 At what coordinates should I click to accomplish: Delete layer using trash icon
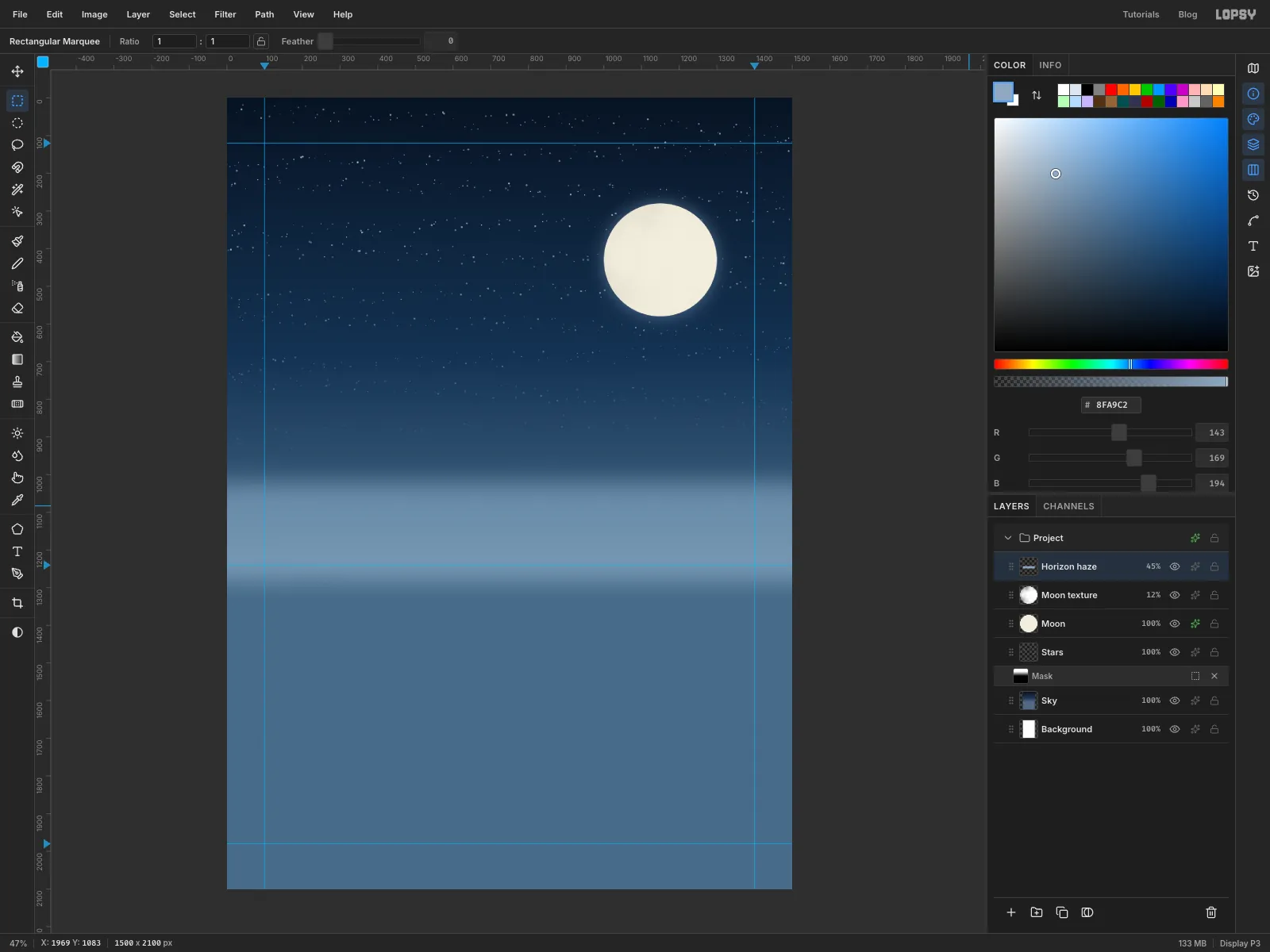point(1211,912)
